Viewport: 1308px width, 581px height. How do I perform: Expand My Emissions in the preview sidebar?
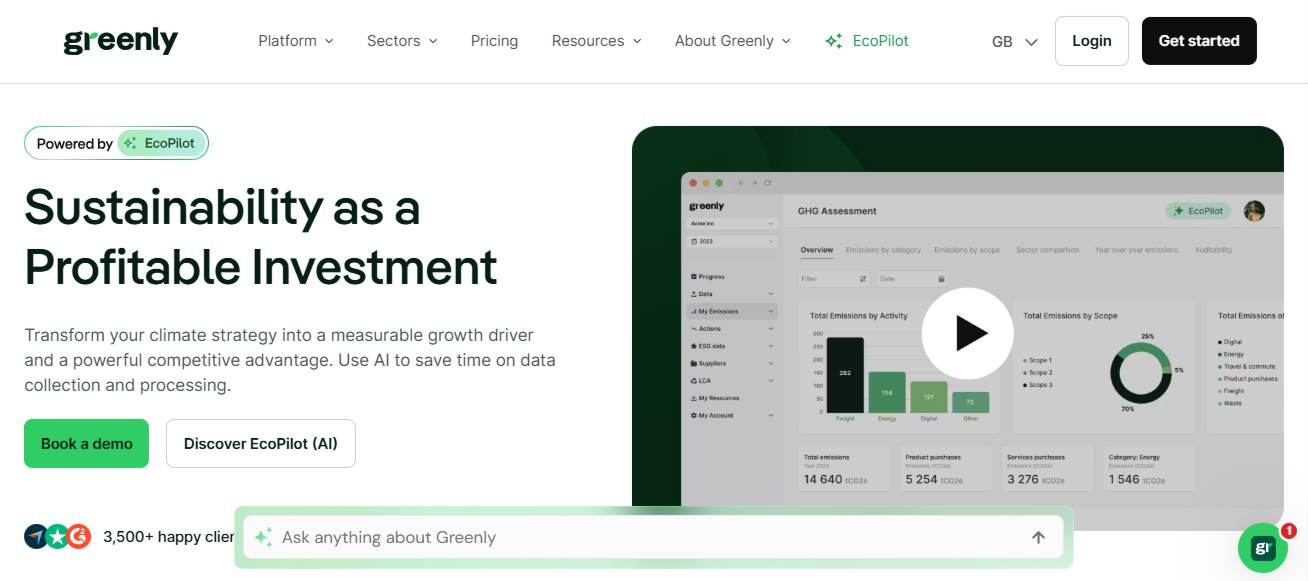[x=731, y=311]
